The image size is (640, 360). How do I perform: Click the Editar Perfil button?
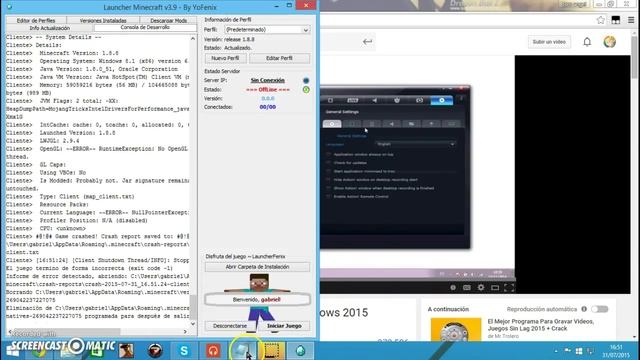coord(279,58)
